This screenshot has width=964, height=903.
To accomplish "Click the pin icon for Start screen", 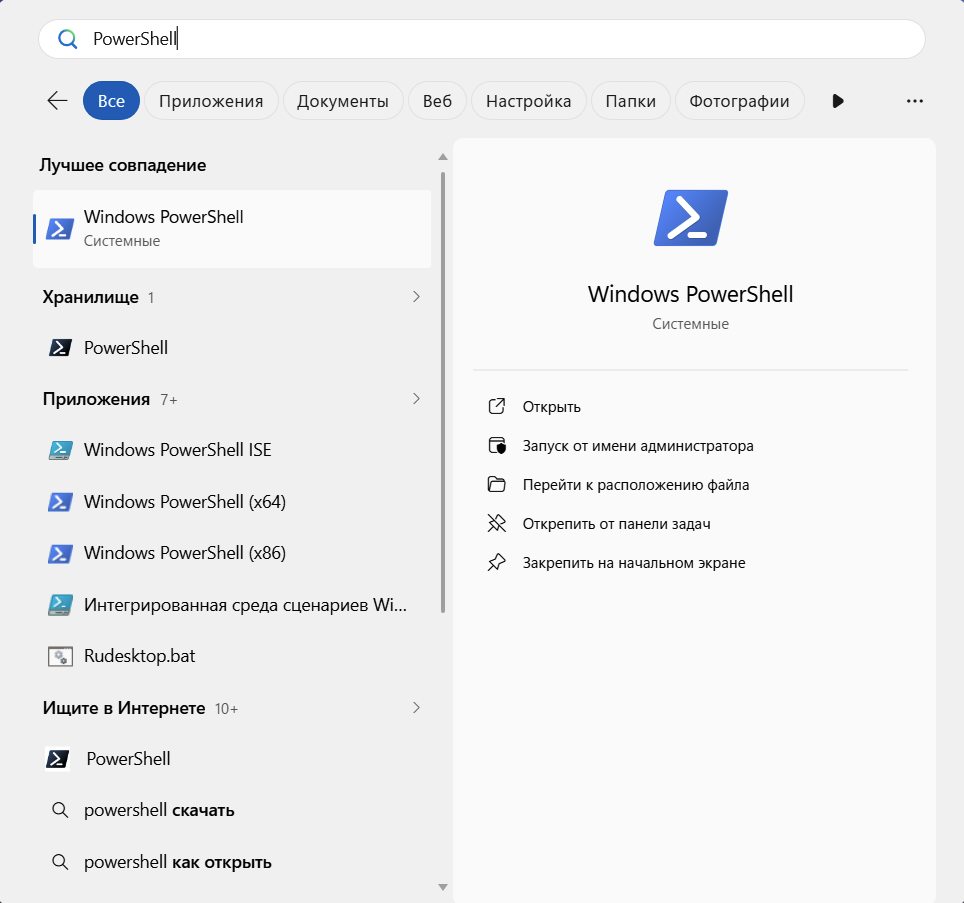I will pyautogui.click(x=497, y=562).
